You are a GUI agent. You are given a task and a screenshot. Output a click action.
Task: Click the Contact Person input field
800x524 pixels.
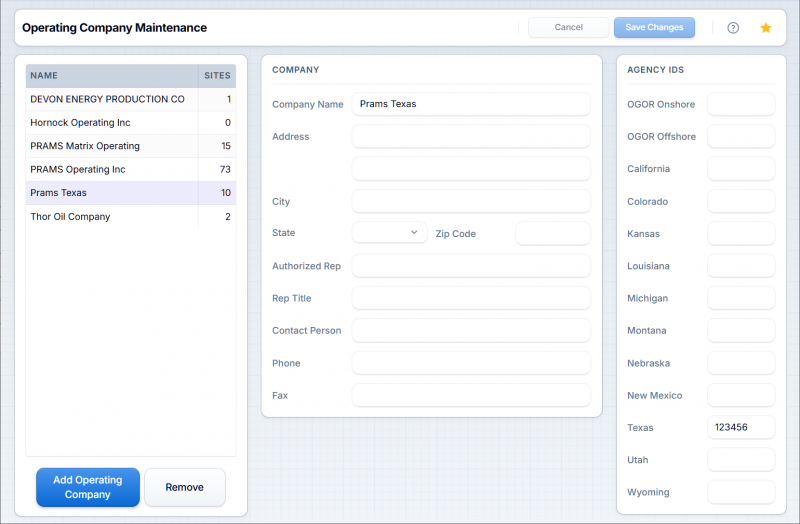click(x=471, y=330)
